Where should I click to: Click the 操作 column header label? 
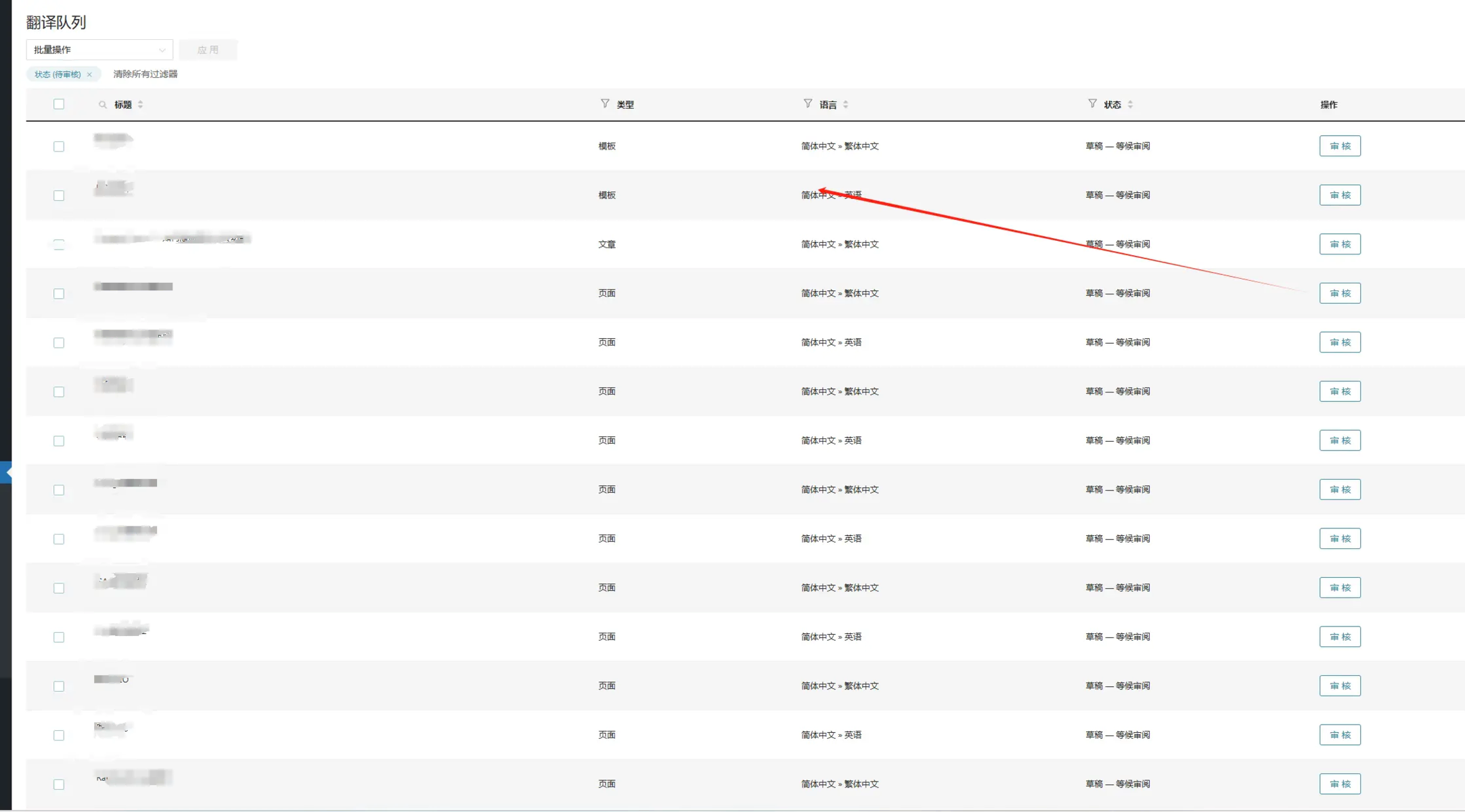(x=1329, y=105)
